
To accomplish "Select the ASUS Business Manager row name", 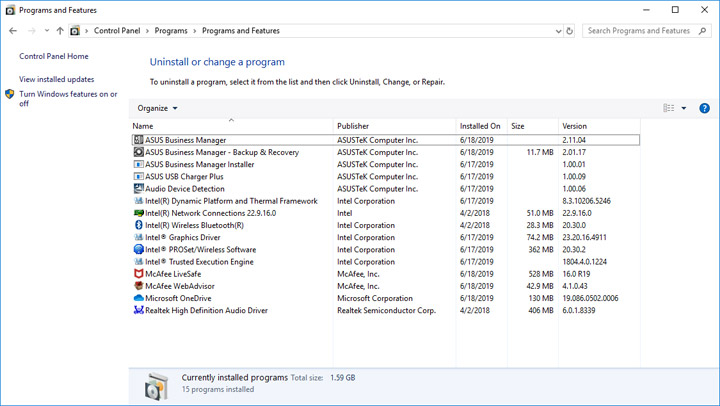I will pyautogui.click(x=186, y=140).
